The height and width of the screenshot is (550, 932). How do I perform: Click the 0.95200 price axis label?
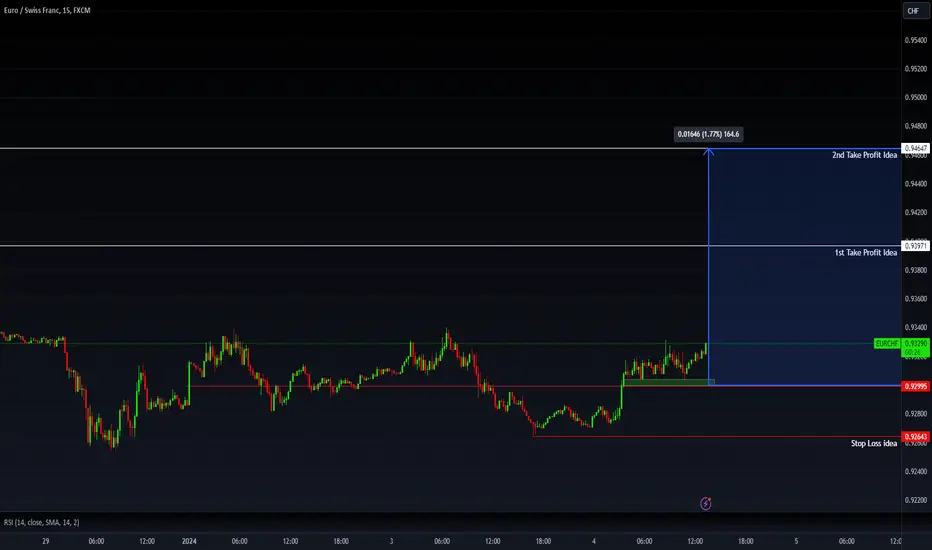click(x=915, y=69)
